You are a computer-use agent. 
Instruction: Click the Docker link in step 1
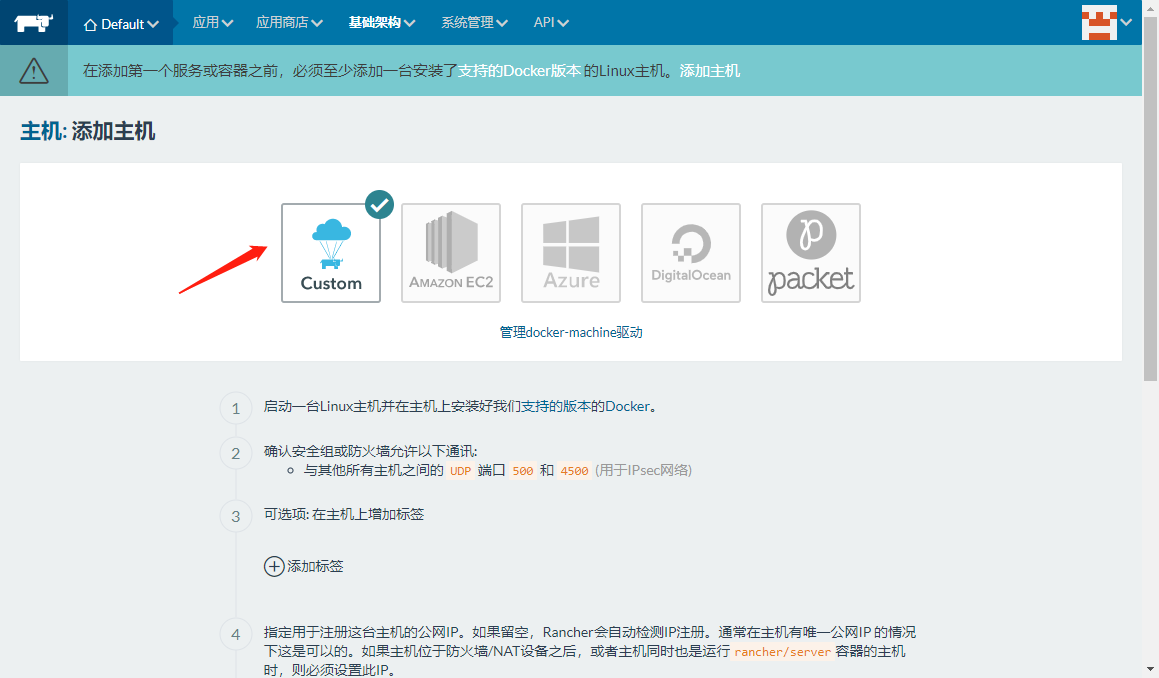pyautogui.click(x=628, y=407)
